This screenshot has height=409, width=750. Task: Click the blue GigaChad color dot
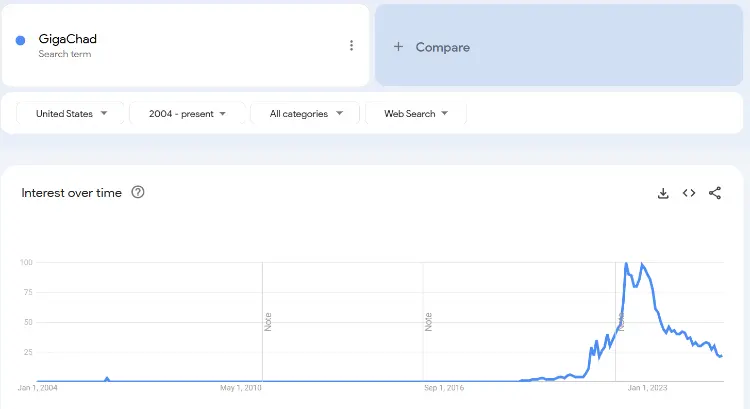pos(20,41)
